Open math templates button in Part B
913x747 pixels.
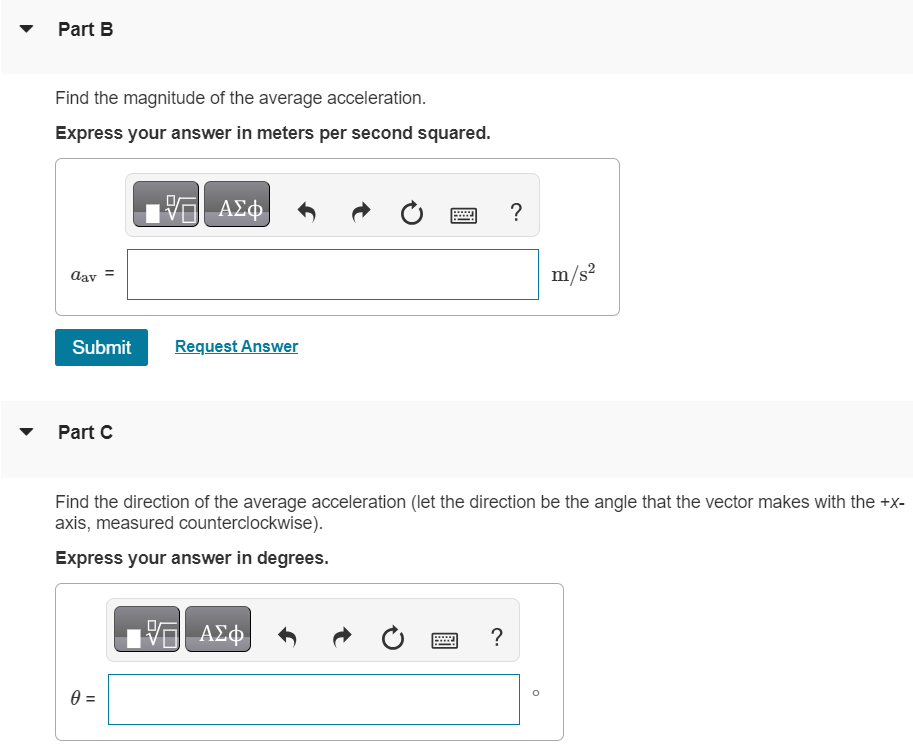166,204
